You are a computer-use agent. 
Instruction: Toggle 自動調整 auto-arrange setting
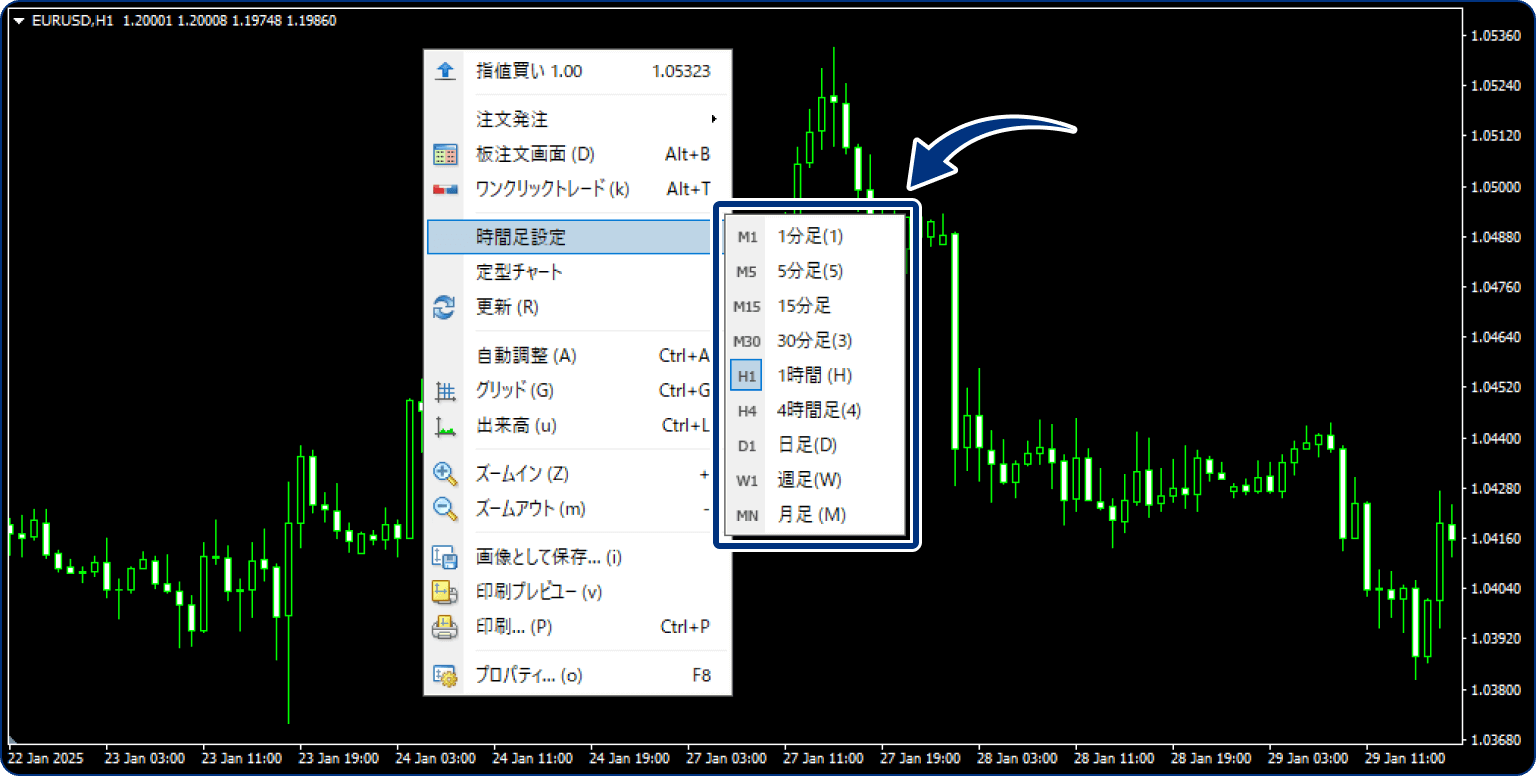[530, 355]
